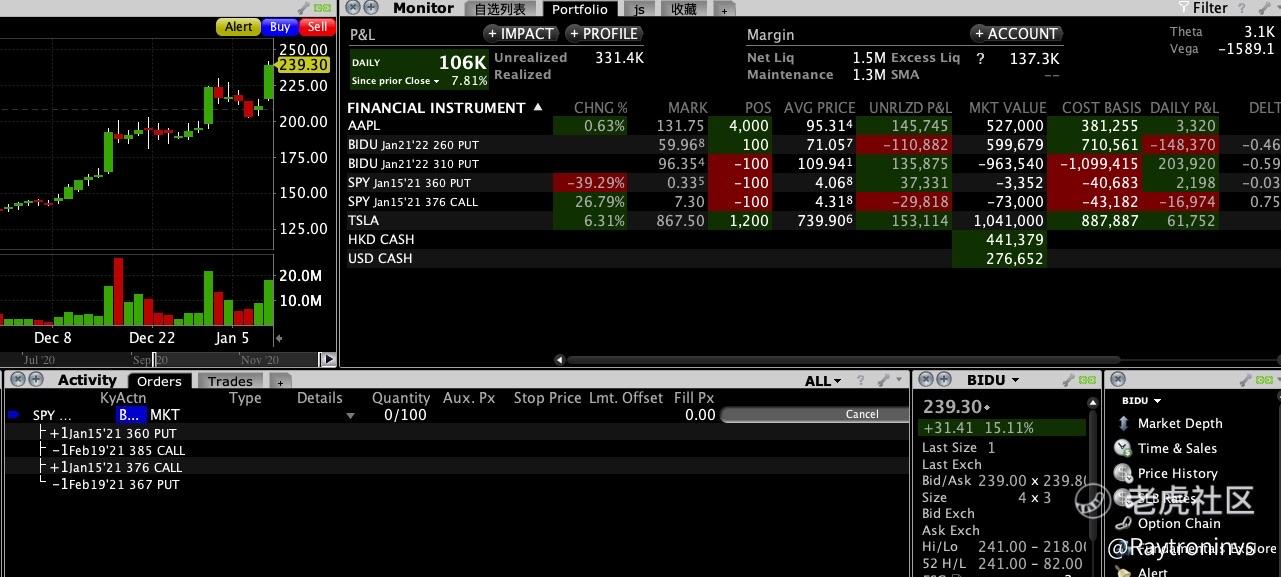Add a new tab in Monitor panel
The height and width of the screenshot is (577, 1281).
point(725,10)
